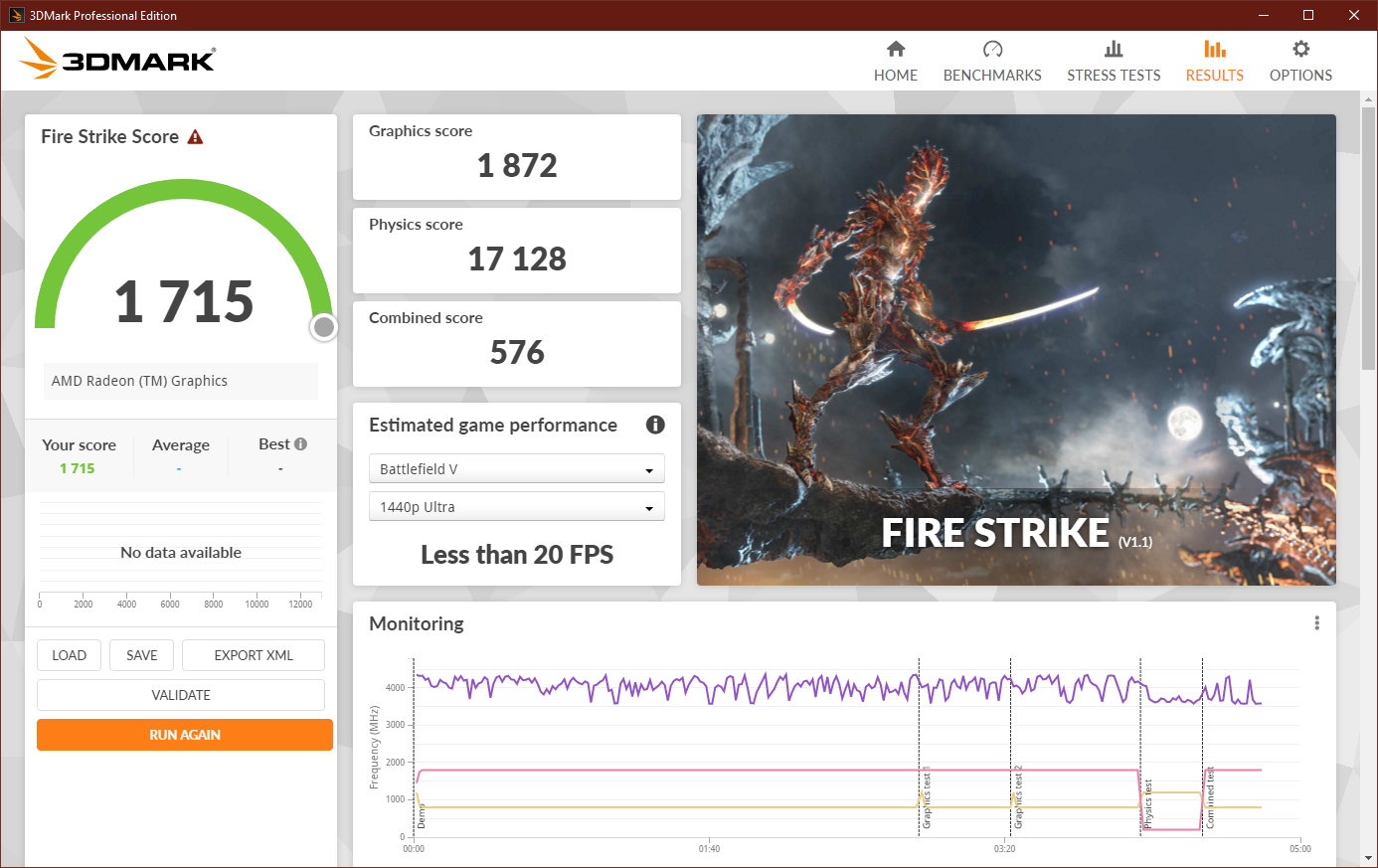Click the score gauge end marker
Viewport: 1378px width, 868px height.
324,327
